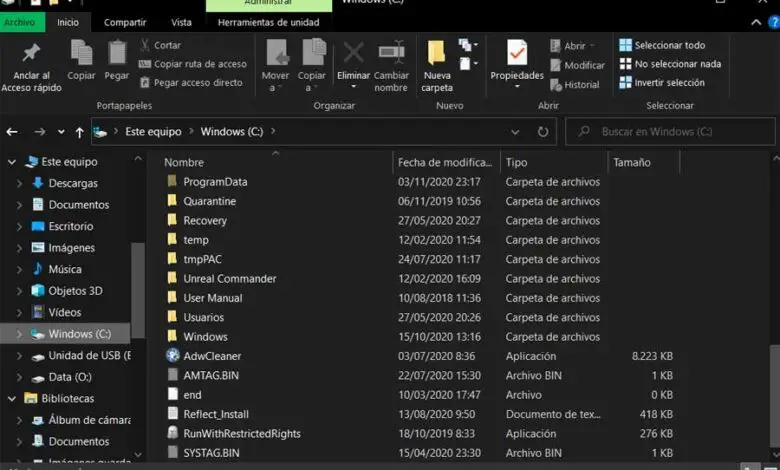This screenshot has width=780, height=470.
Task: Open the new item dropdown icon
Action: 468,45
